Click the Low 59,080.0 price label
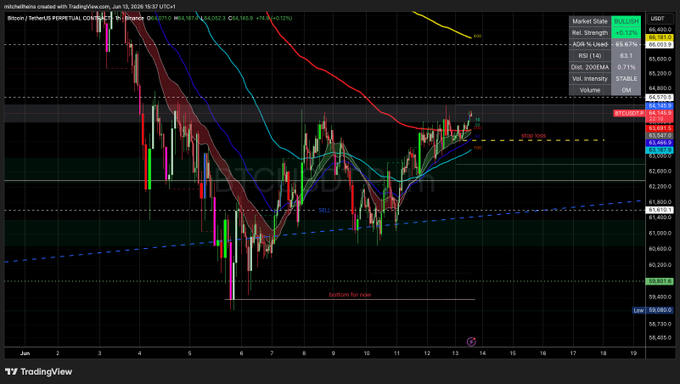The height and width of the screenshot is (384, 680). click(653, 310)
